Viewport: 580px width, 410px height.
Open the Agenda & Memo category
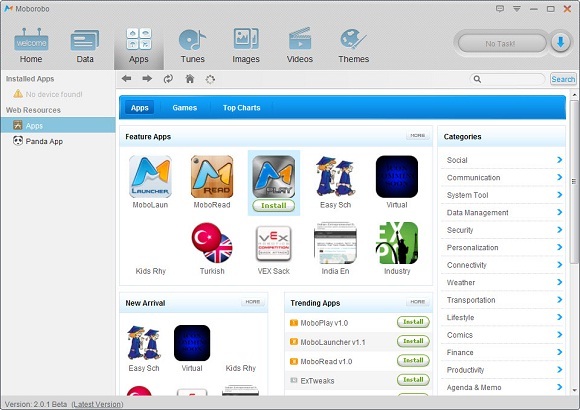click(503, 387)
